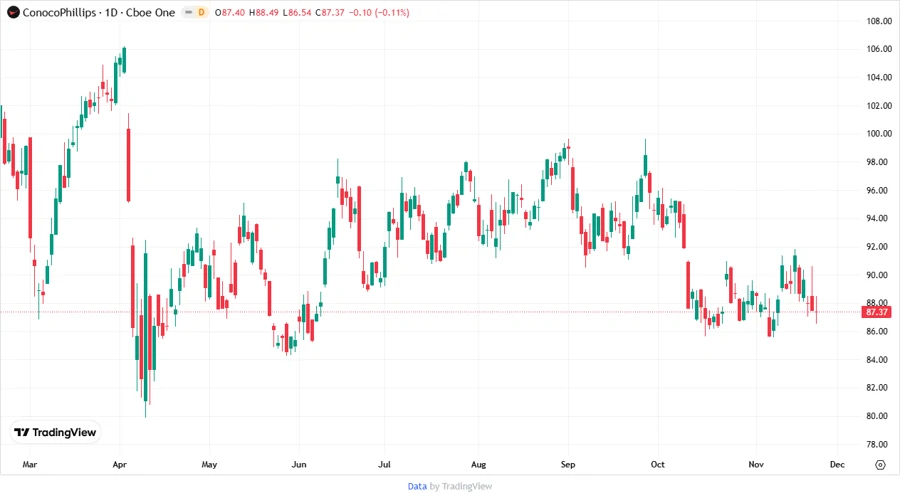The height and width of the screenshot is (498, 900).
Task: Click the 100.00 price axis label
Action: [878, 134]
